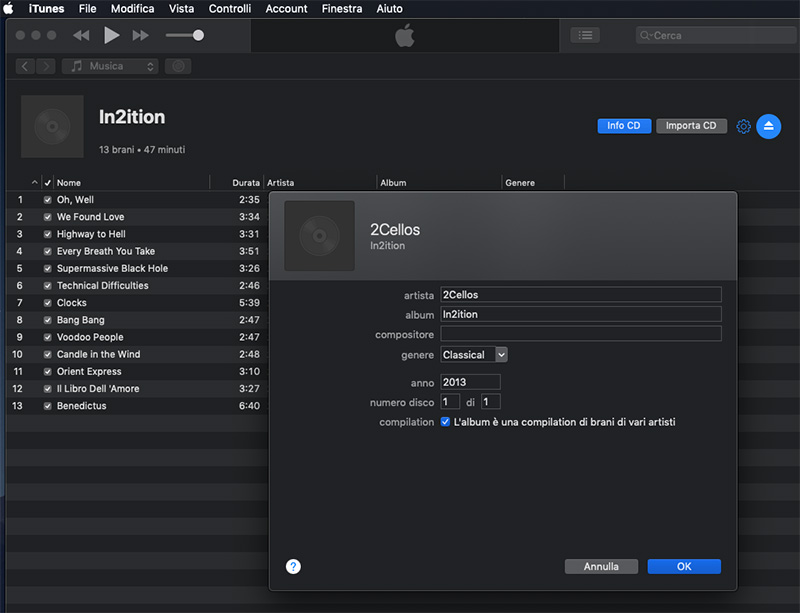Sort by Nome column header
The image size is (800, 613).
(69, 183)
